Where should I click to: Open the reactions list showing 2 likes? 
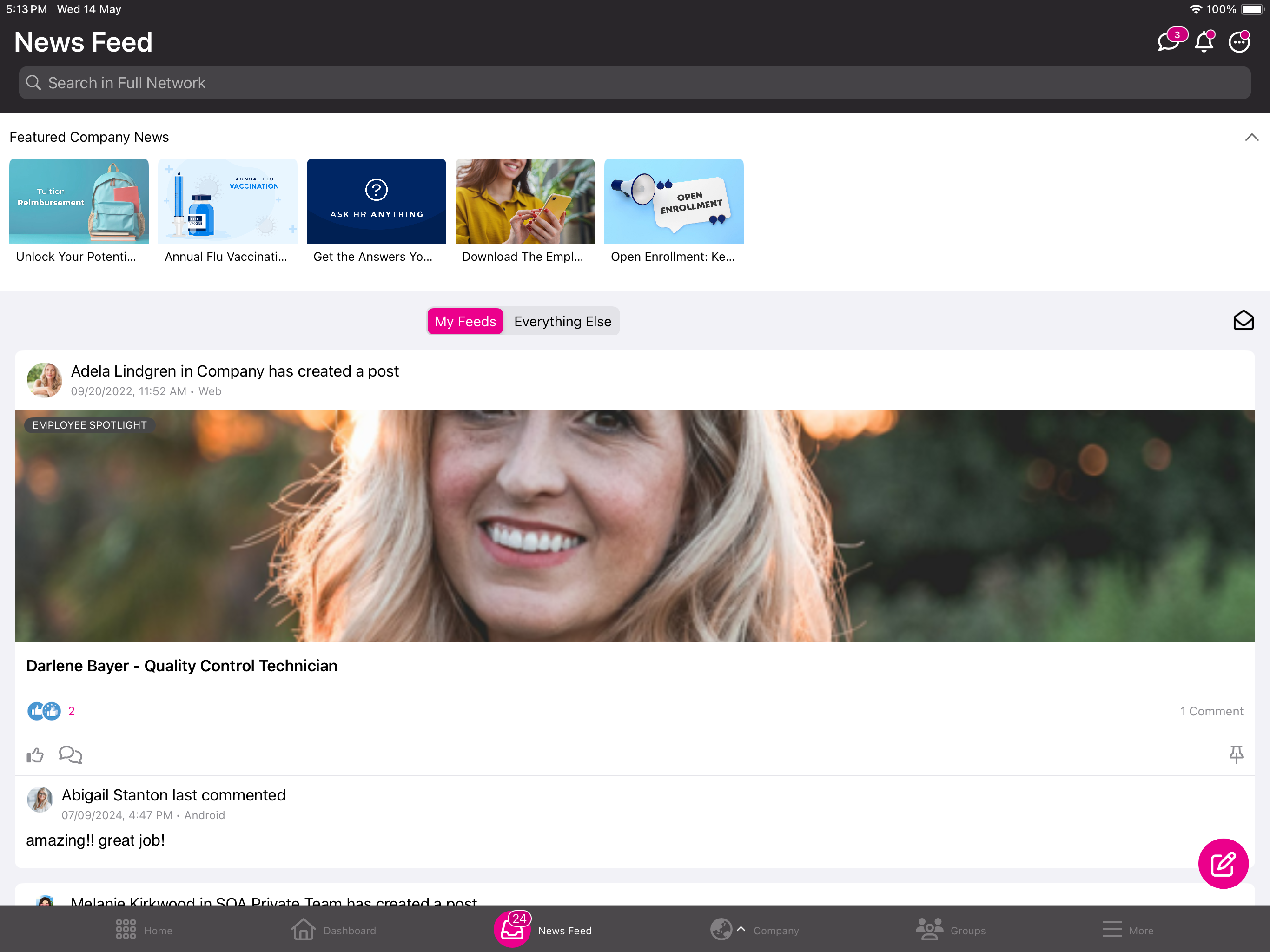pos(51,711)
